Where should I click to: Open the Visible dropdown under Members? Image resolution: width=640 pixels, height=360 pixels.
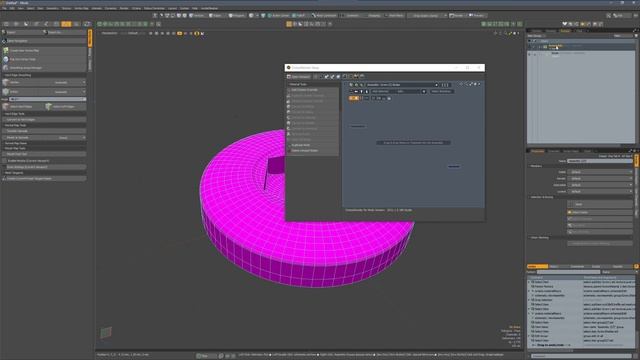600,172
